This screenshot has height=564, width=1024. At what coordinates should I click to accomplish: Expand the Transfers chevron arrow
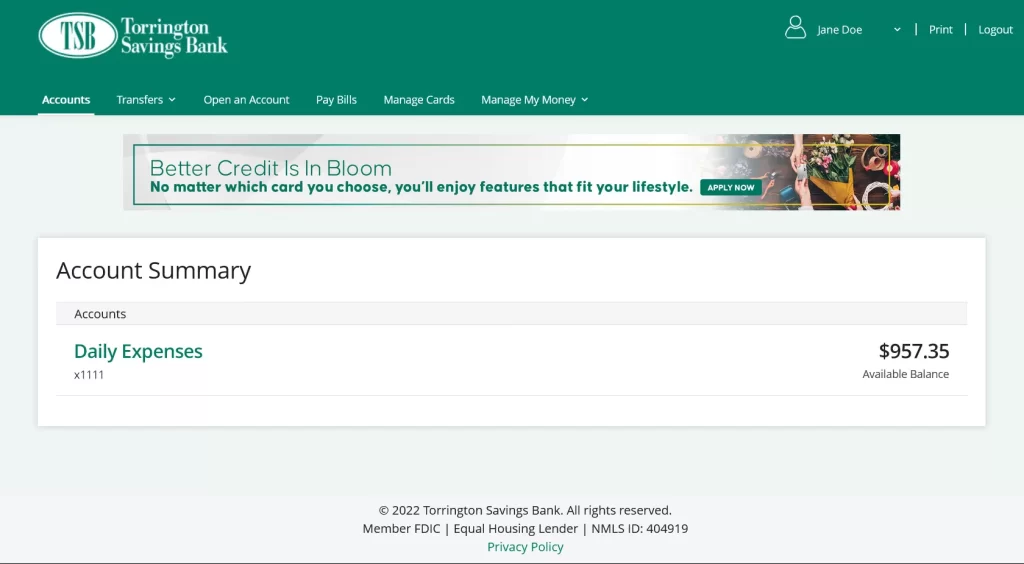click(172, 100)
